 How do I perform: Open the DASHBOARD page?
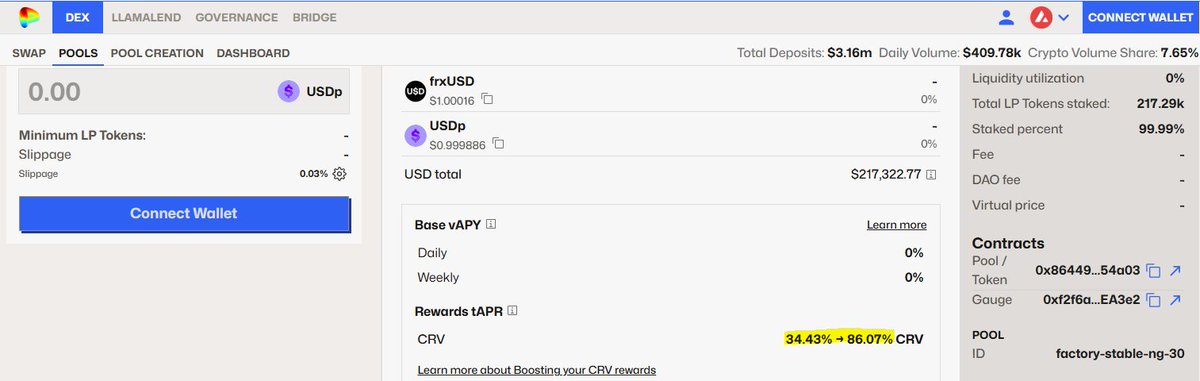(253, 53)
